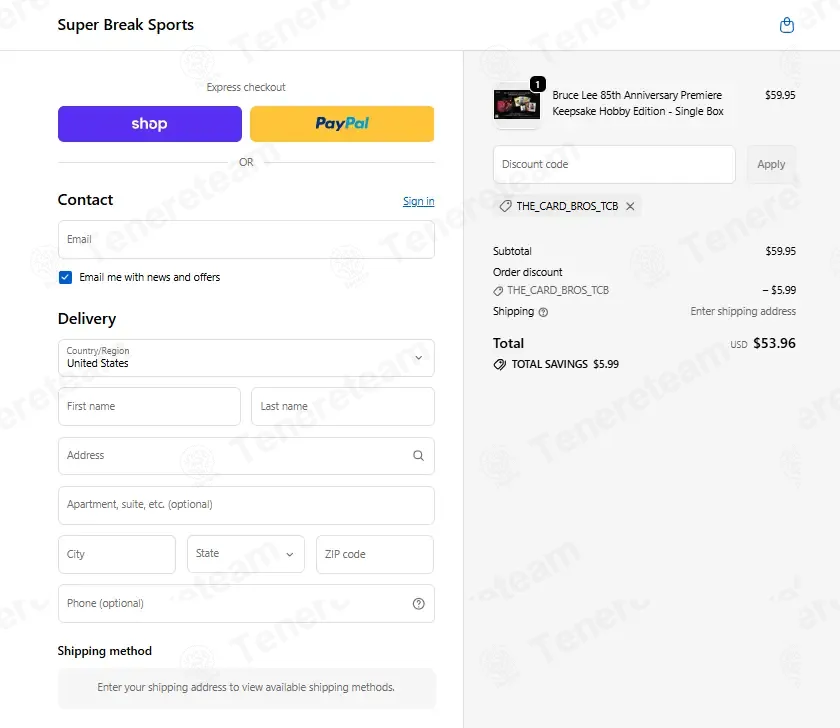Focus the Address field
The image size is (840, 728).
246,456
